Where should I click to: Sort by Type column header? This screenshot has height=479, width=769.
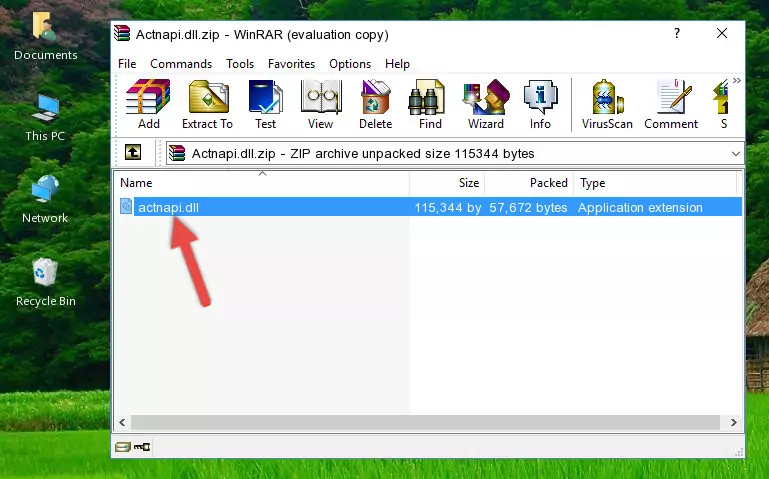click(x=655, y=183)
